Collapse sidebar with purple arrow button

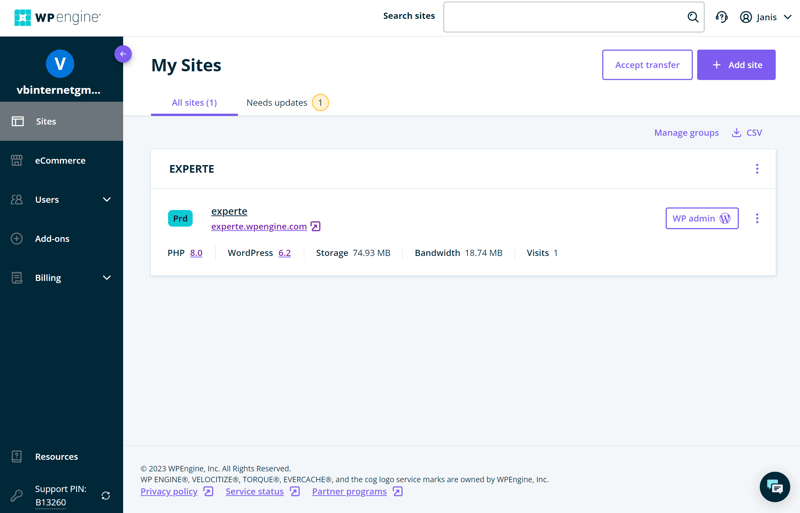pyautogui.click(x=123, y=54)
